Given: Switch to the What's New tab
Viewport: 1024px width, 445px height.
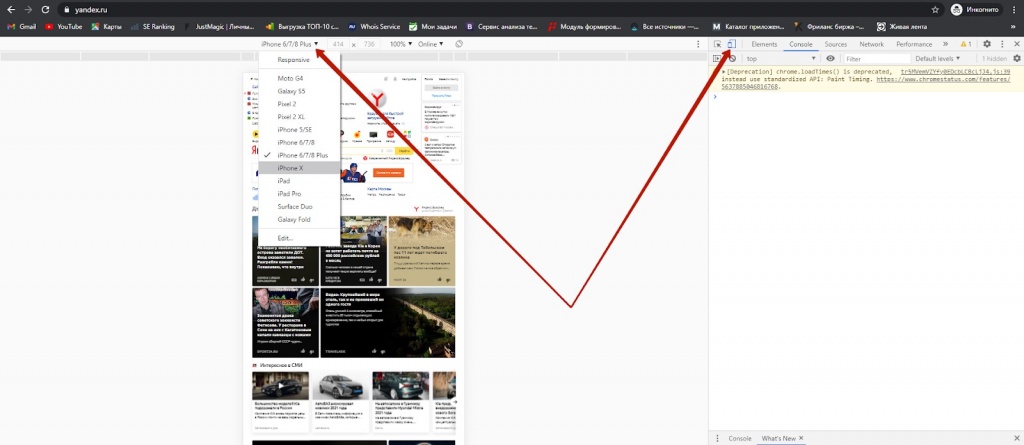Looking at the screenshot, I should (778, 438).
